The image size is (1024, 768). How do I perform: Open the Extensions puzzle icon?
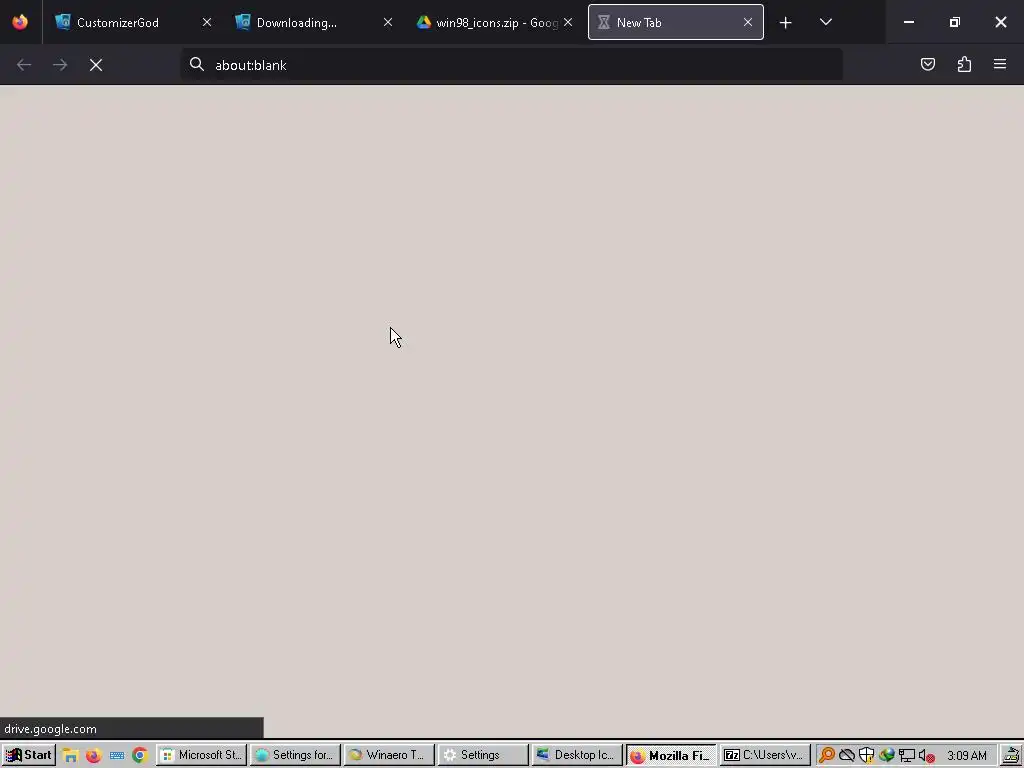(964, 64)
